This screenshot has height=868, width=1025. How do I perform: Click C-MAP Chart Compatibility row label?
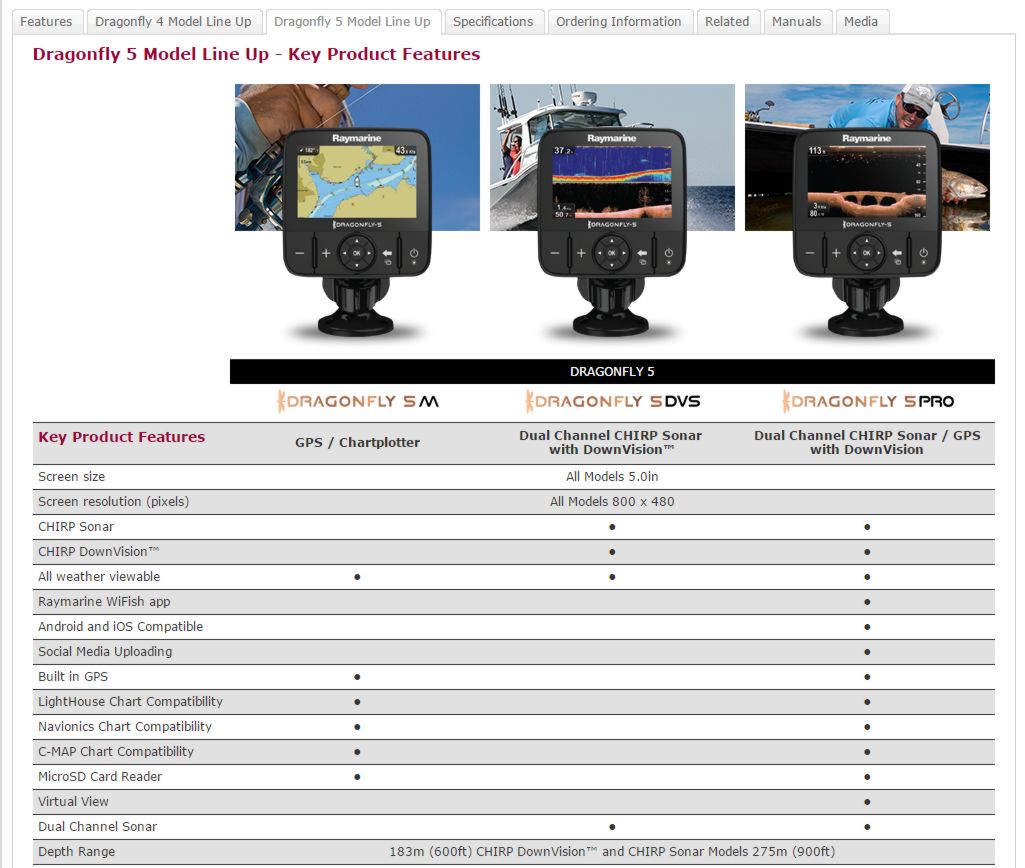[x=116, y=752]
